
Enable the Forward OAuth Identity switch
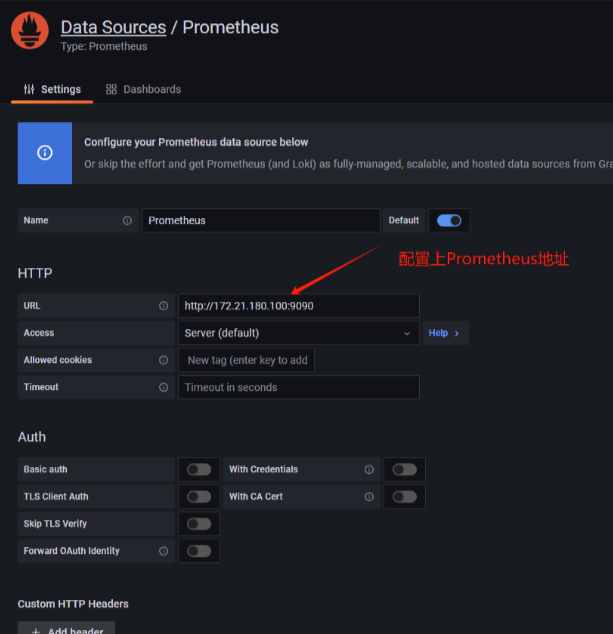click(199, 551)
